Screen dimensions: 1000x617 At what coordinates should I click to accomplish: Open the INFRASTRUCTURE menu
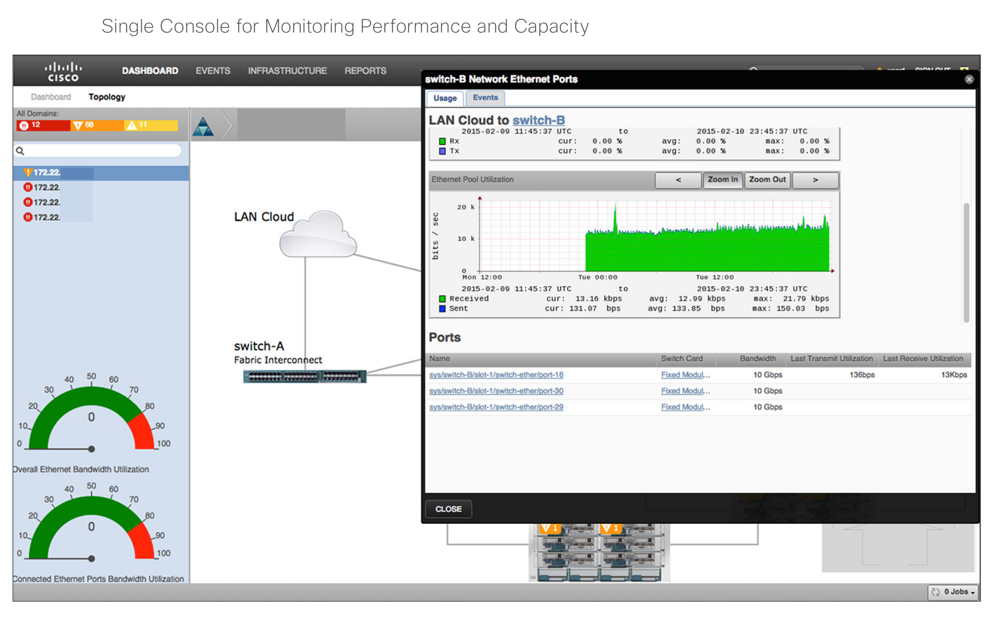click(x=288, y=71)
